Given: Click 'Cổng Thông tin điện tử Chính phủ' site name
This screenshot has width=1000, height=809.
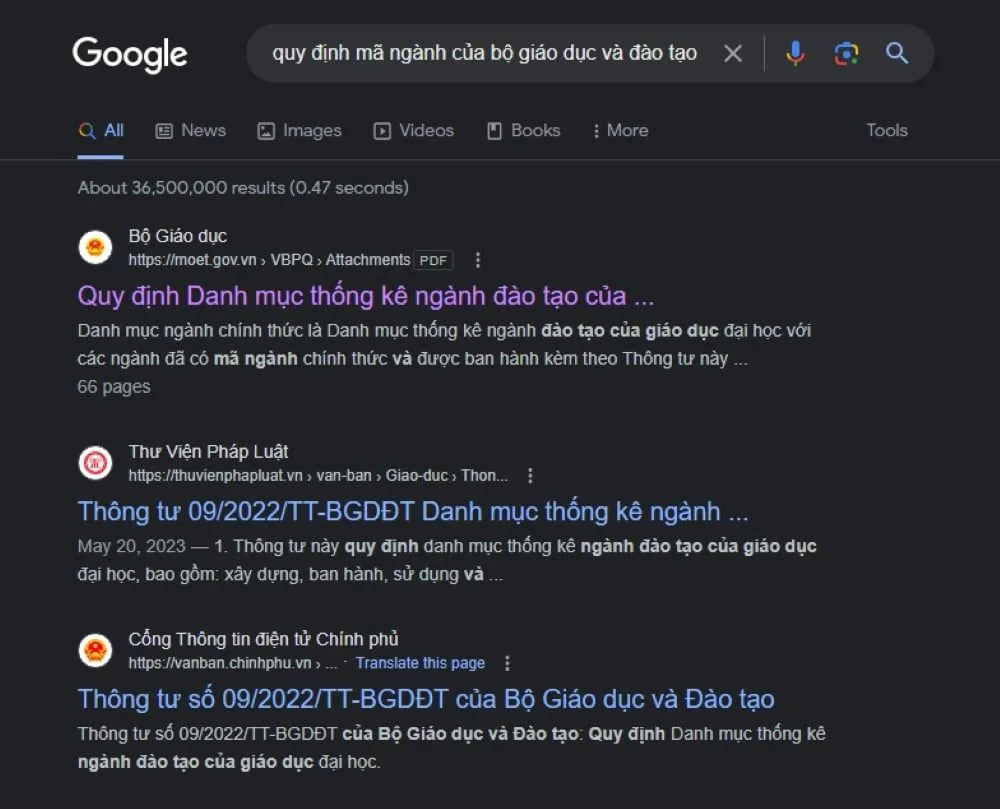Looking at the screenshot, I should tap(263, 639).
